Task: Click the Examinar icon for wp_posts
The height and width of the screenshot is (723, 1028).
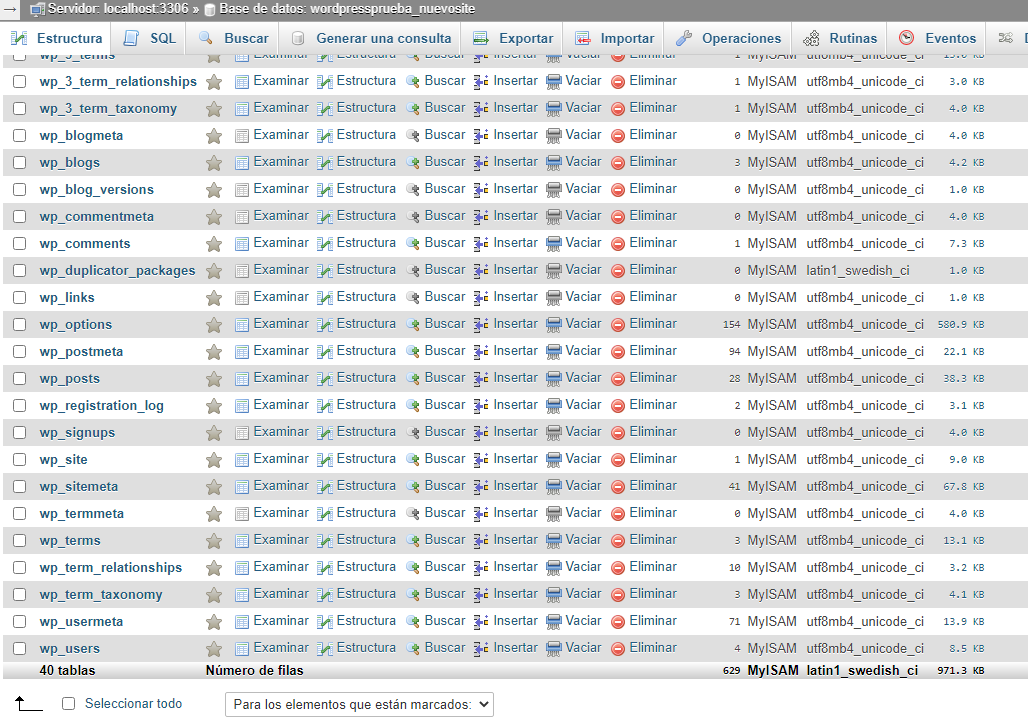Action: pos(242,379)
